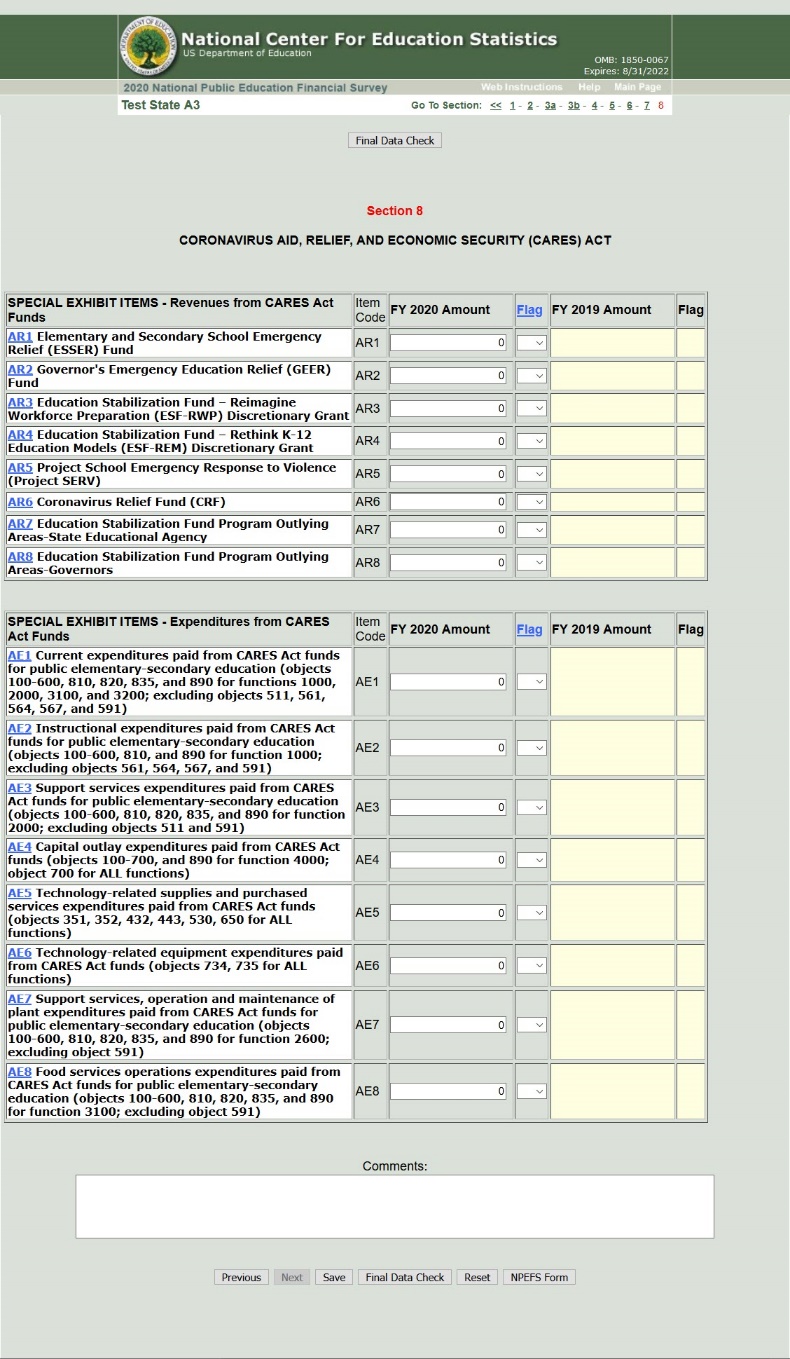Jump to Section 3a
790x1359 pixels.
[550, 106]
